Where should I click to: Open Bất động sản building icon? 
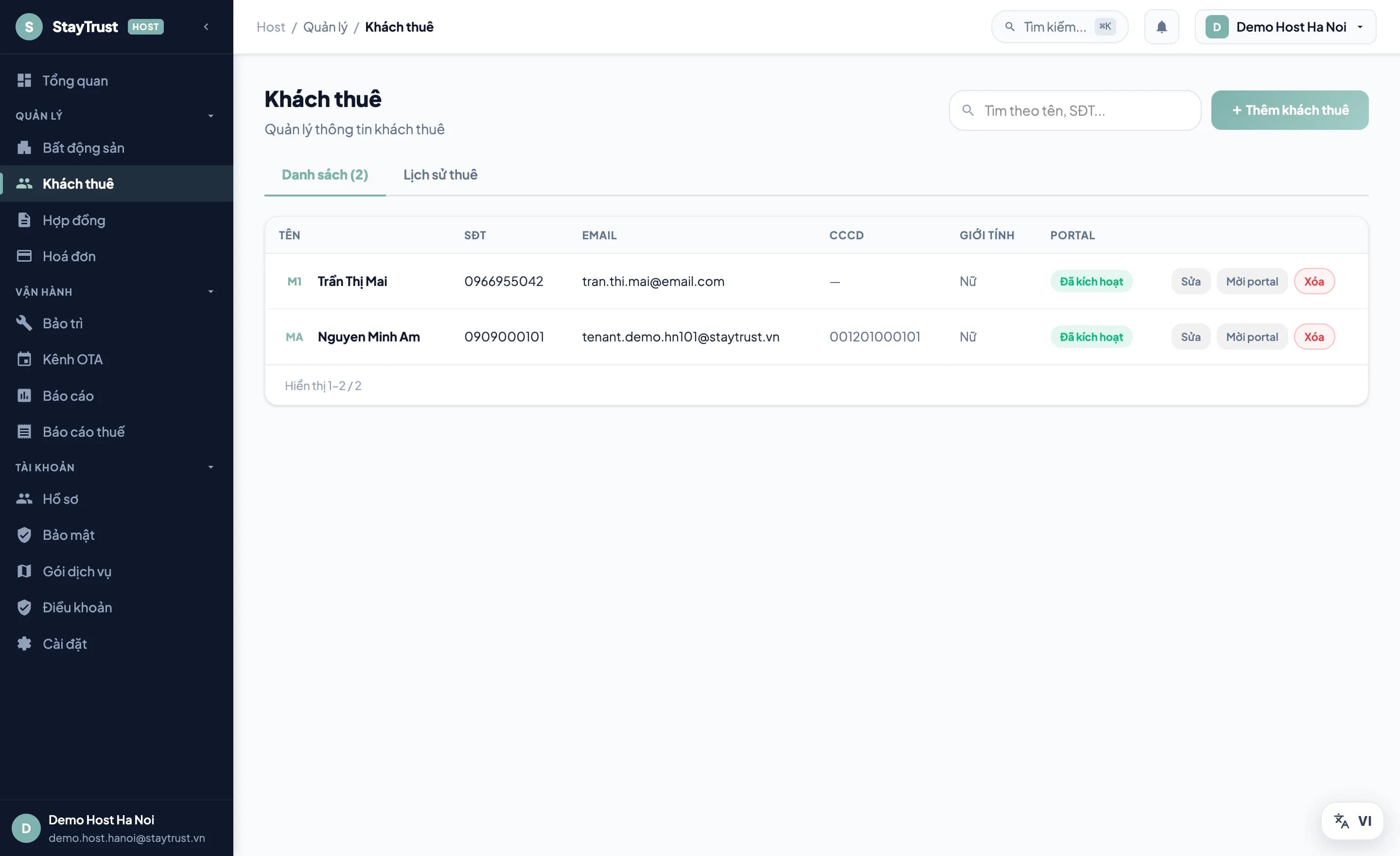pyautogui.click(x=24, y=147)
